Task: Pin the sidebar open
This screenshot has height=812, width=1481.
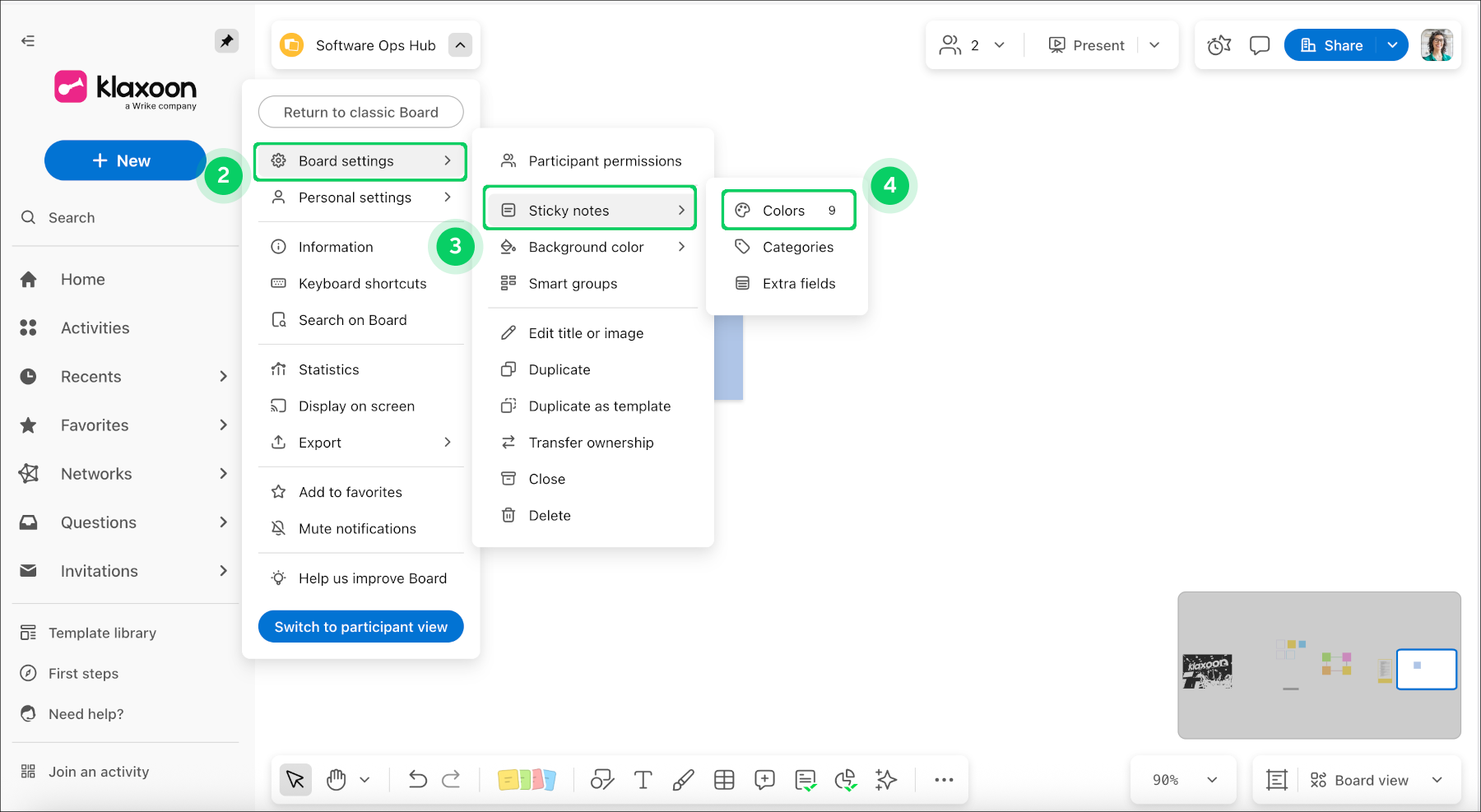Action: coord(226,40)
